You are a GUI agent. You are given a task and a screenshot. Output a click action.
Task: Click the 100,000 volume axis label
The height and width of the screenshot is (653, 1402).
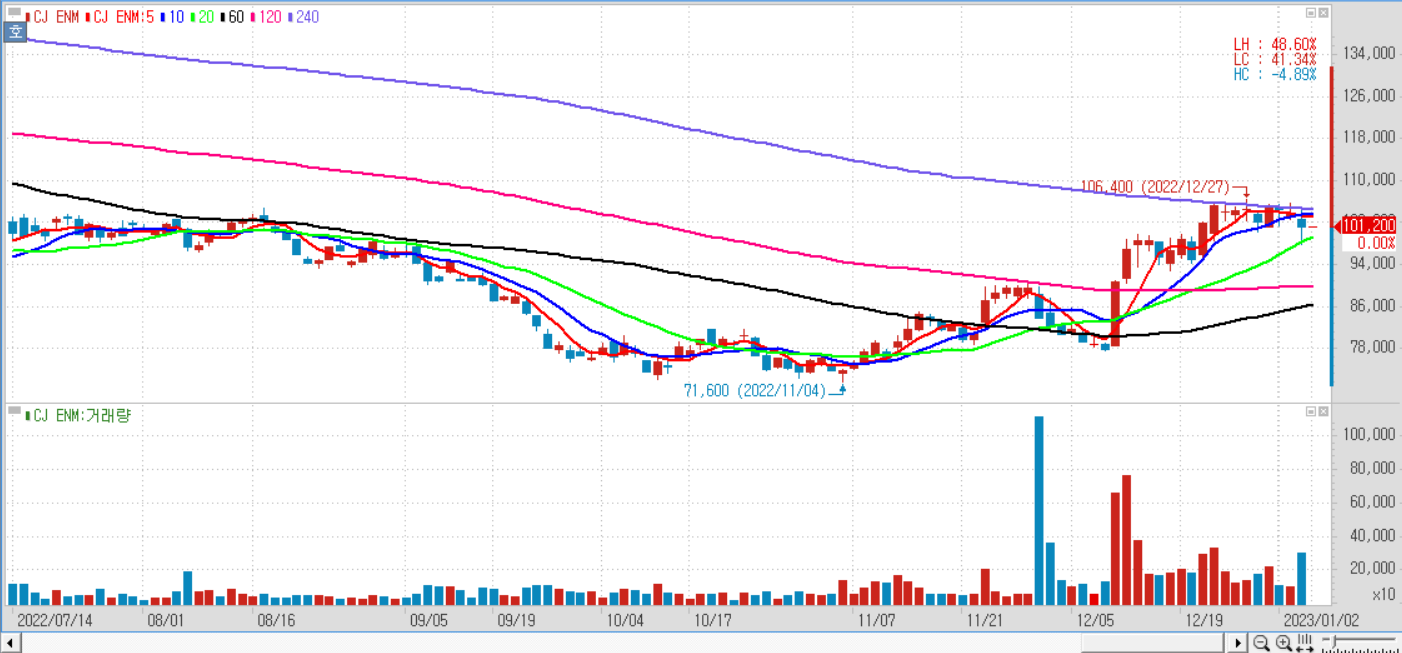tap(1370, 435)
